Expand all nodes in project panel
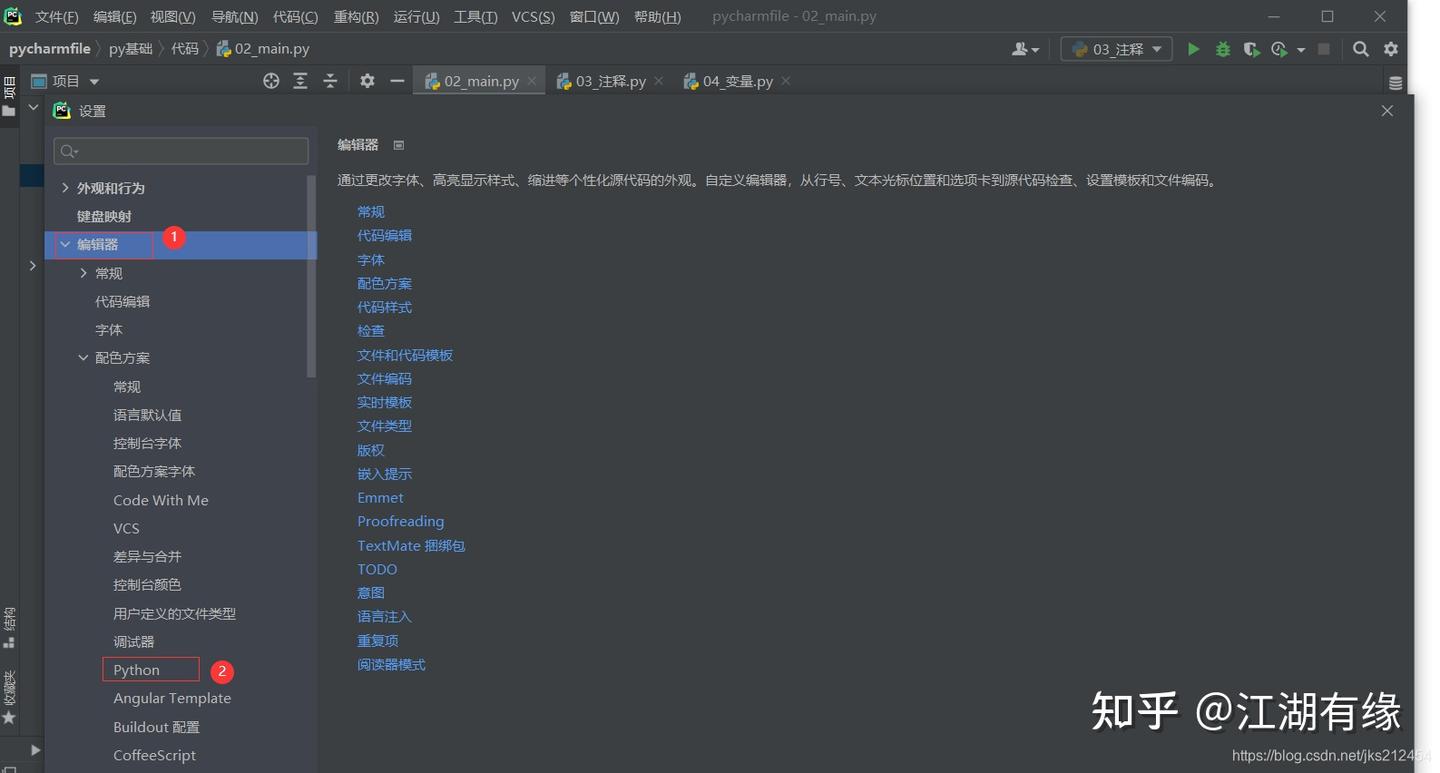Viewport: 1440px width, 773px height. click(x=301, y=81)
